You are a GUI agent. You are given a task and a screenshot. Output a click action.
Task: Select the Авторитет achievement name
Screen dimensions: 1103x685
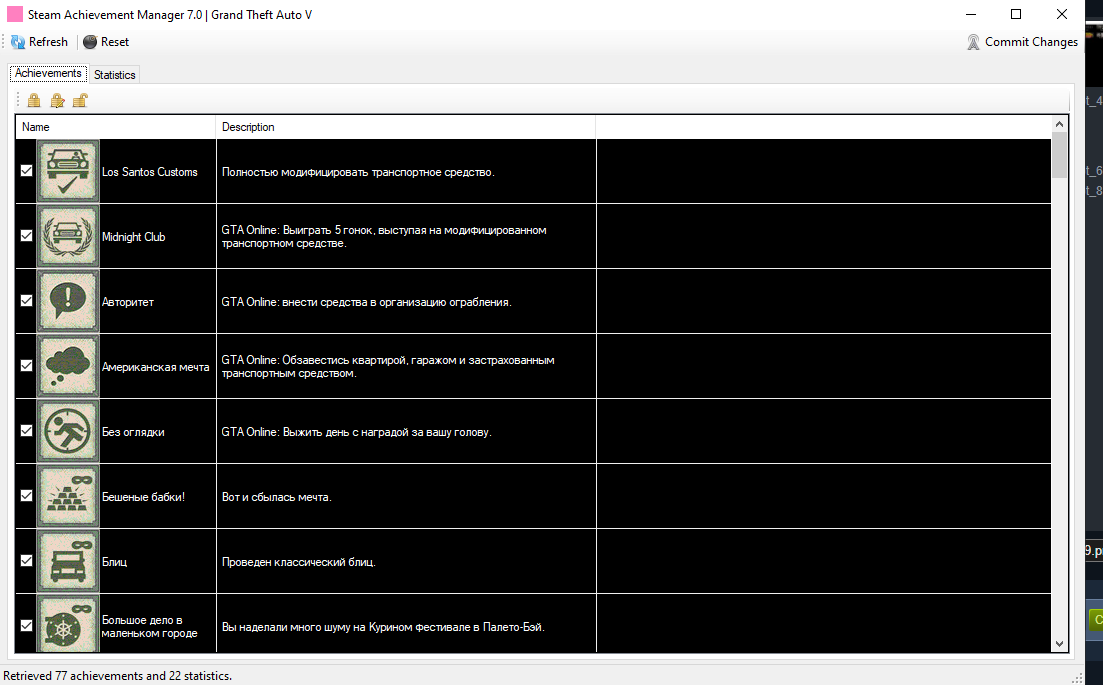click(x=127, y=302)
